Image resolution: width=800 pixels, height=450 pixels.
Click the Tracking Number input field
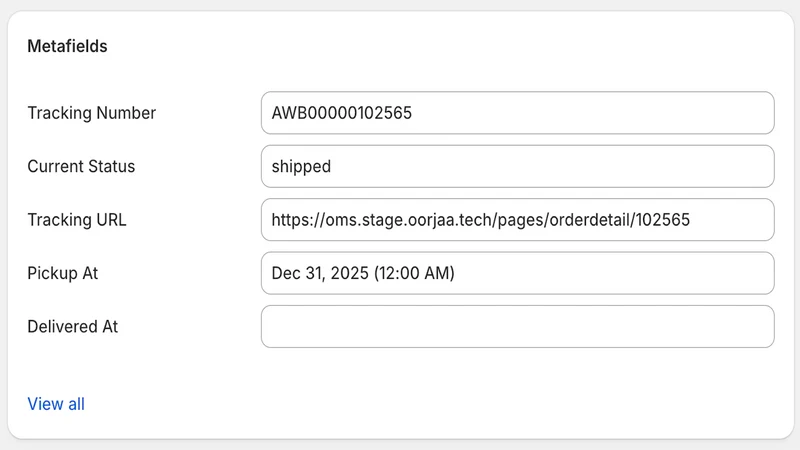517,113
